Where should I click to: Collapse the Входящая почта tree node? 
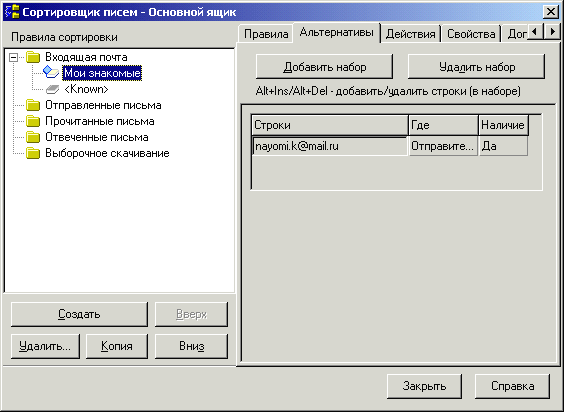click(14, 57)
